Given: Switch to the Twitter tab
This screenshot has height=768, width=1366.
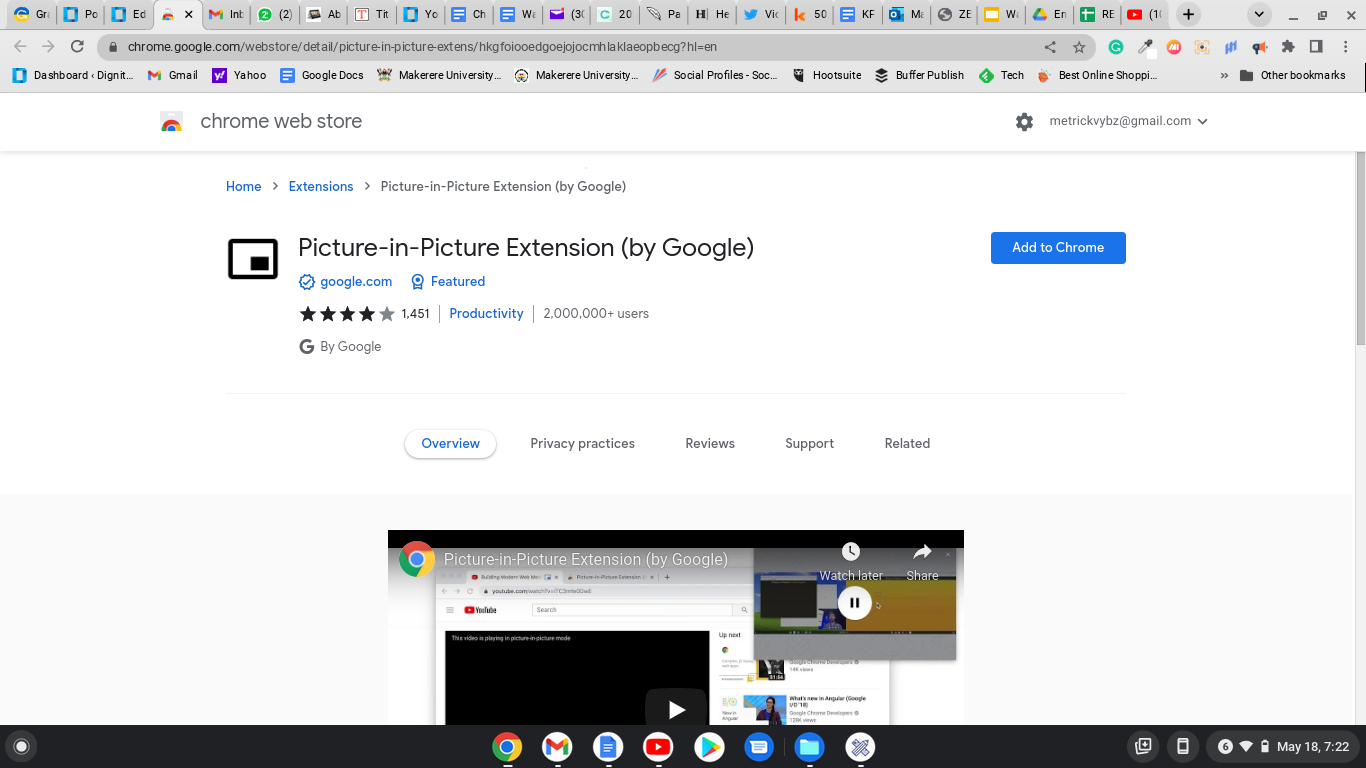Looking at the screenshot, I should (x=760, y=15).
